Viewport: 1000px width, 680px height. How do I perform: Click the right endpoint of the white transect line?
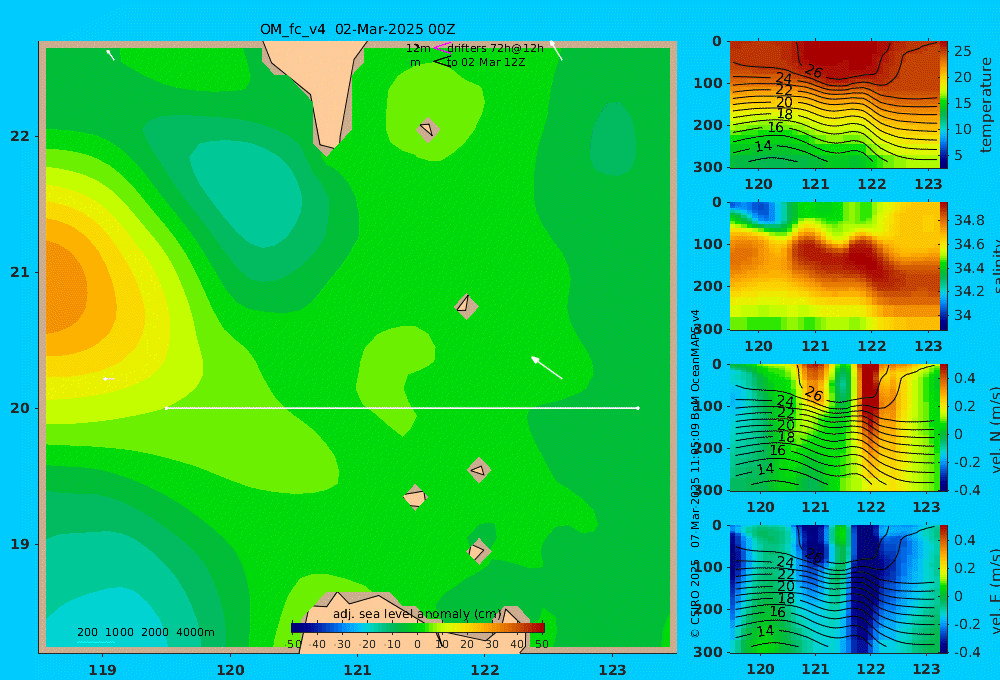click(638, 408)
